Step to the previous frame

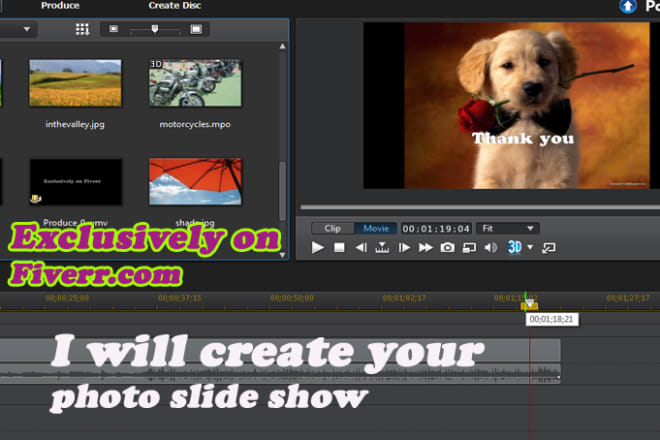tap(361, 248)
